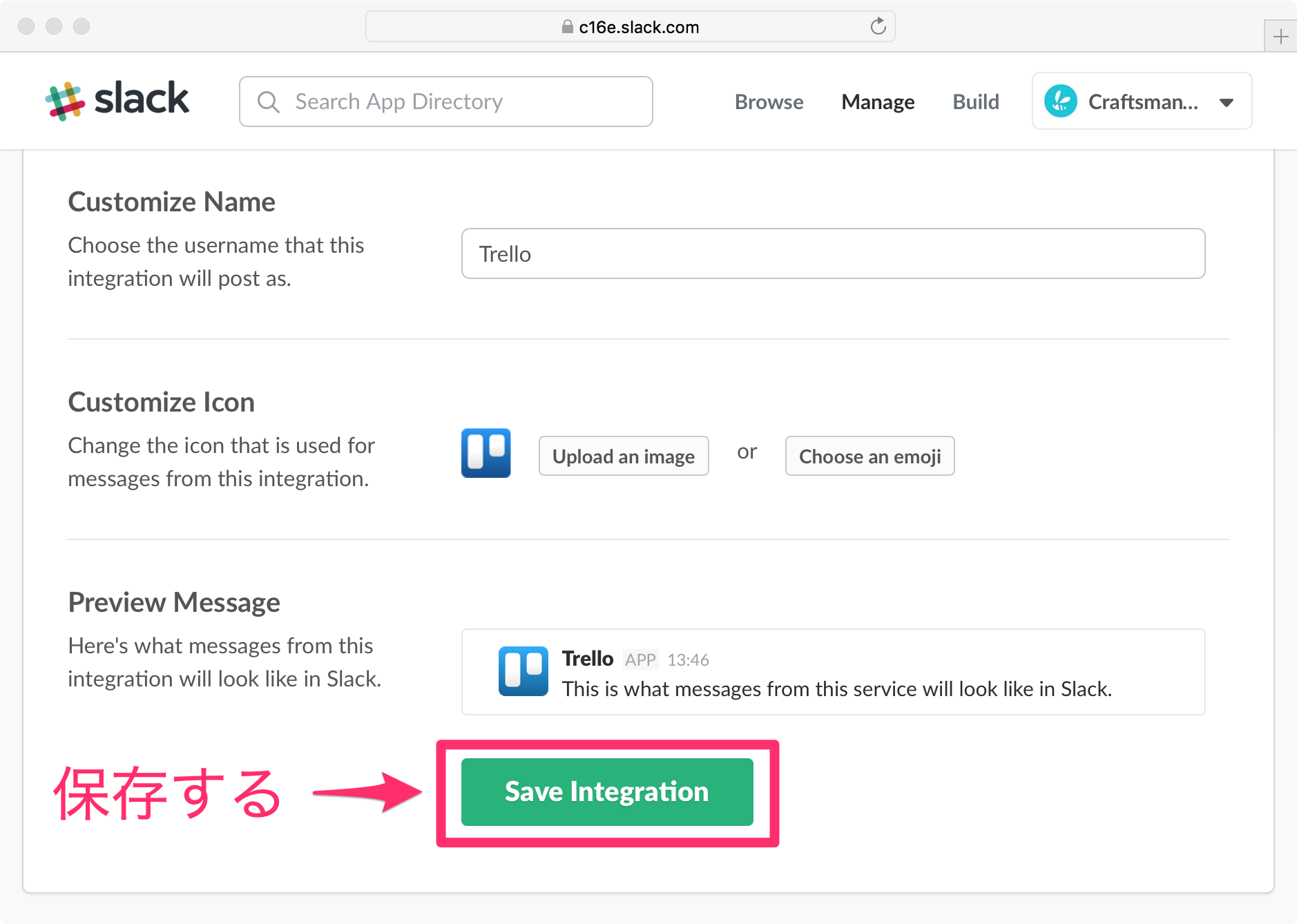Screen dimensions: 1297x924
Task: Click the Preview Message heading
Action: 174,603
